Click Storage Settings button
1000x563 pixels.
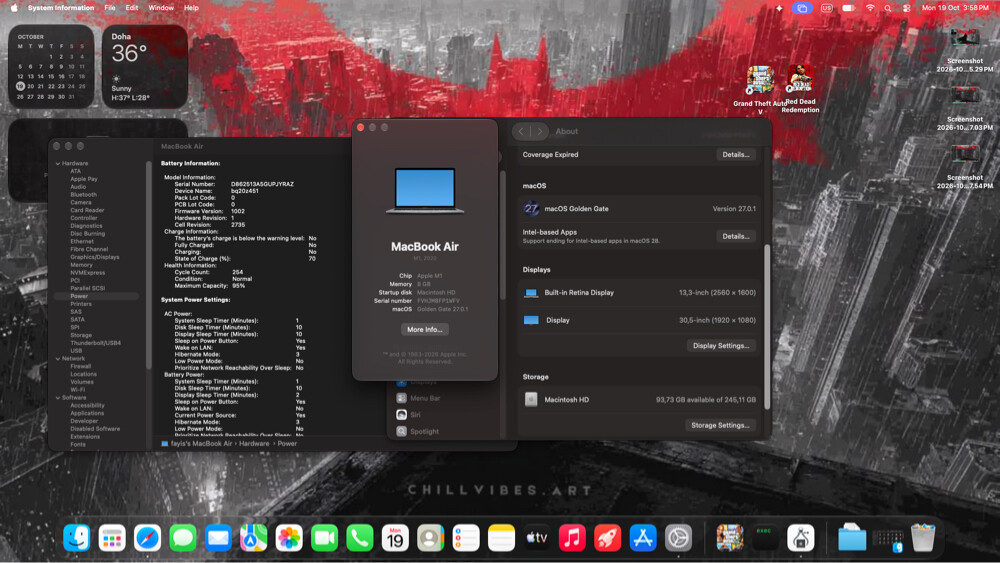(x=720, y=425)
